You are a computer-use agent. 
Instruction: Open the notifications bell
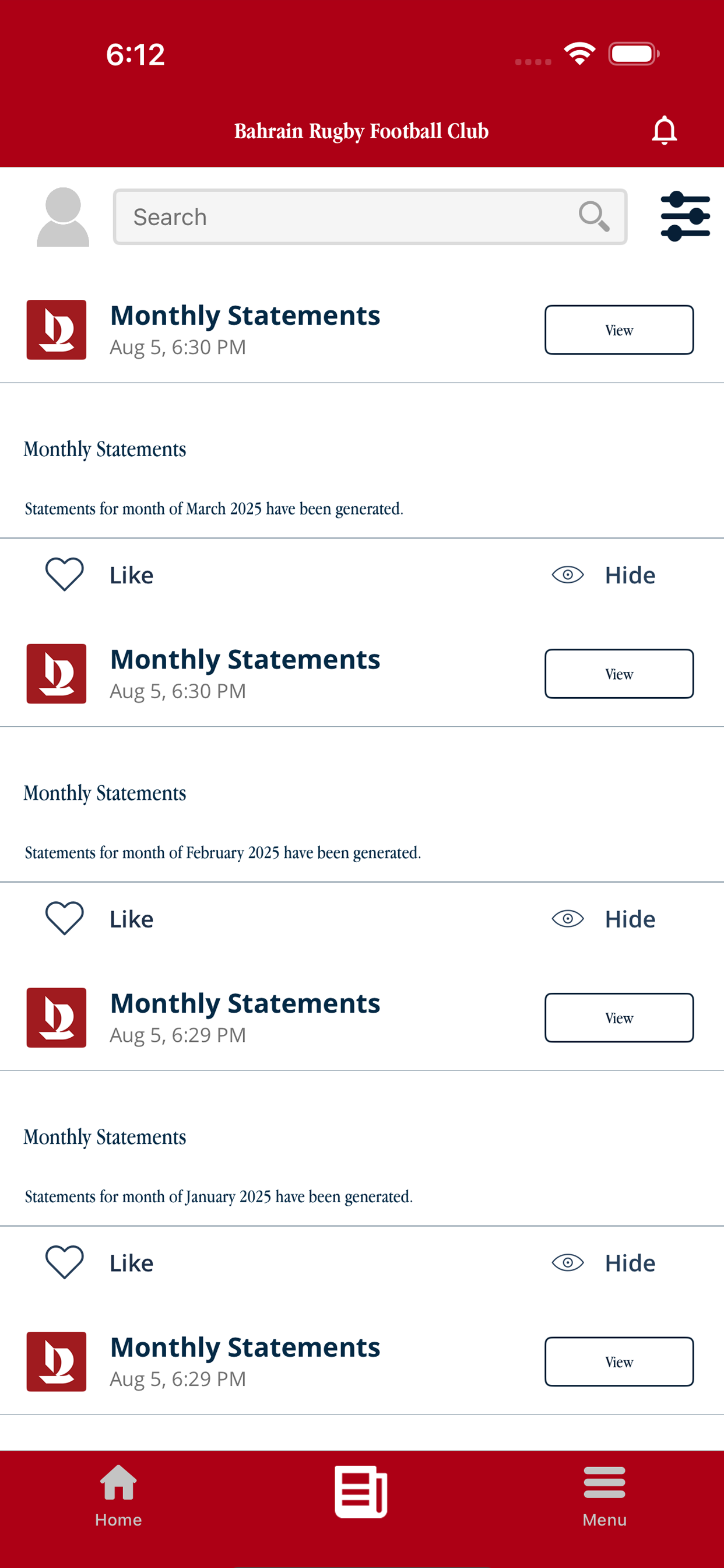pos(664,130)
